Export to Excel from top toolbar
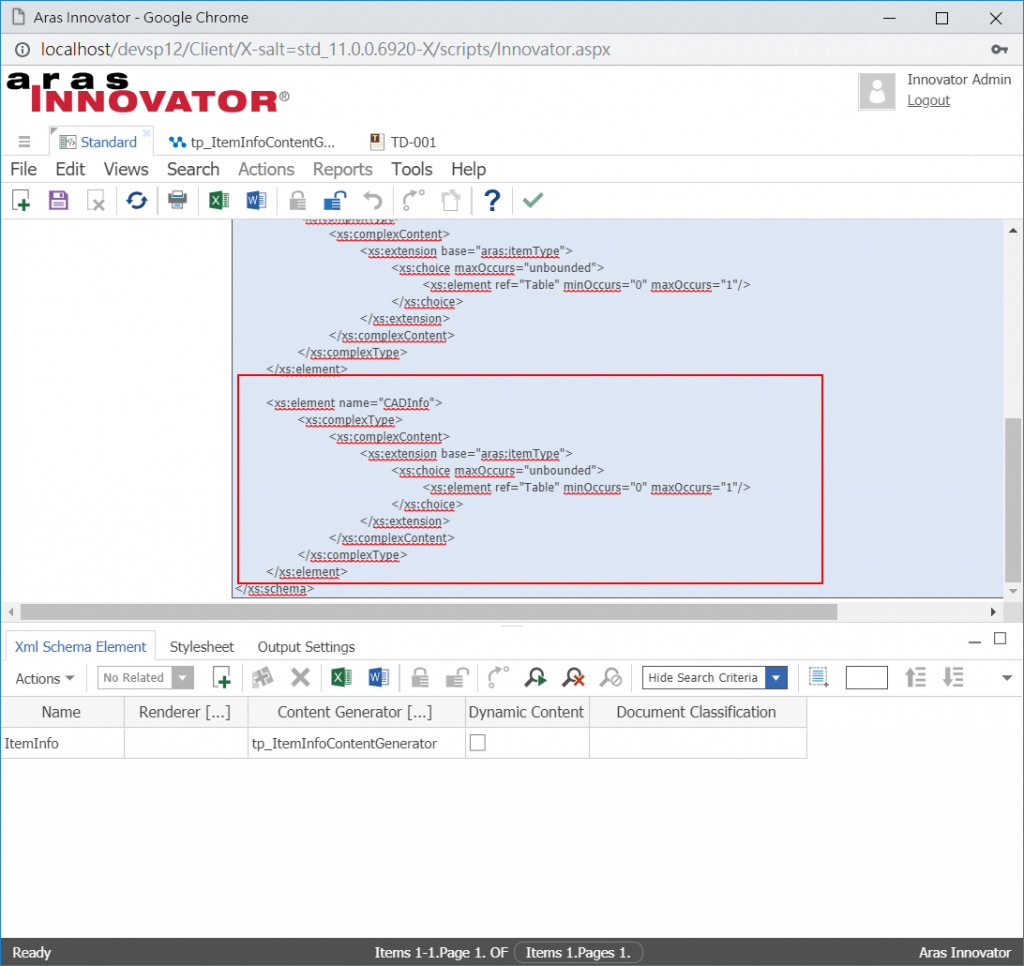1024x966 pixels. (219, 200)
